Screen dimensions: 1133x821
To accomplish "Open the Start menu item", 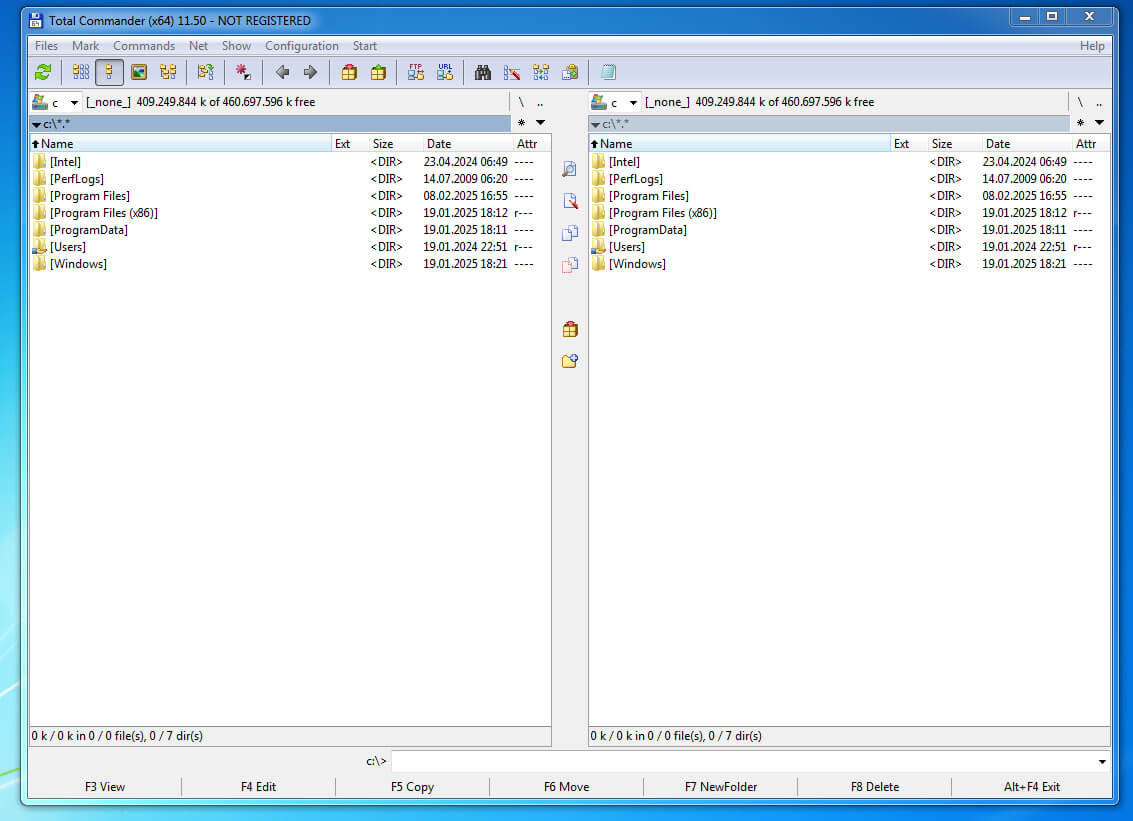I will coord(364,46).
